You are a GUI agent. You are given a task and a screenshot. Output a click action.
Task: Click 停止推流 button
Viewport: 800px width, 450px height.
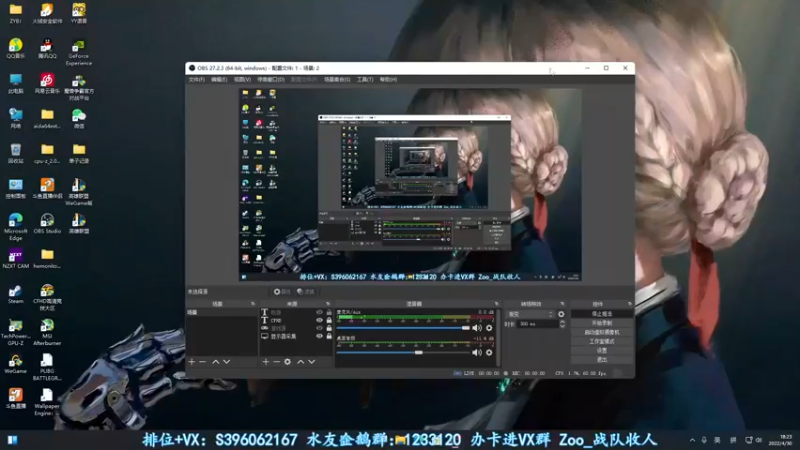(602, 314)
